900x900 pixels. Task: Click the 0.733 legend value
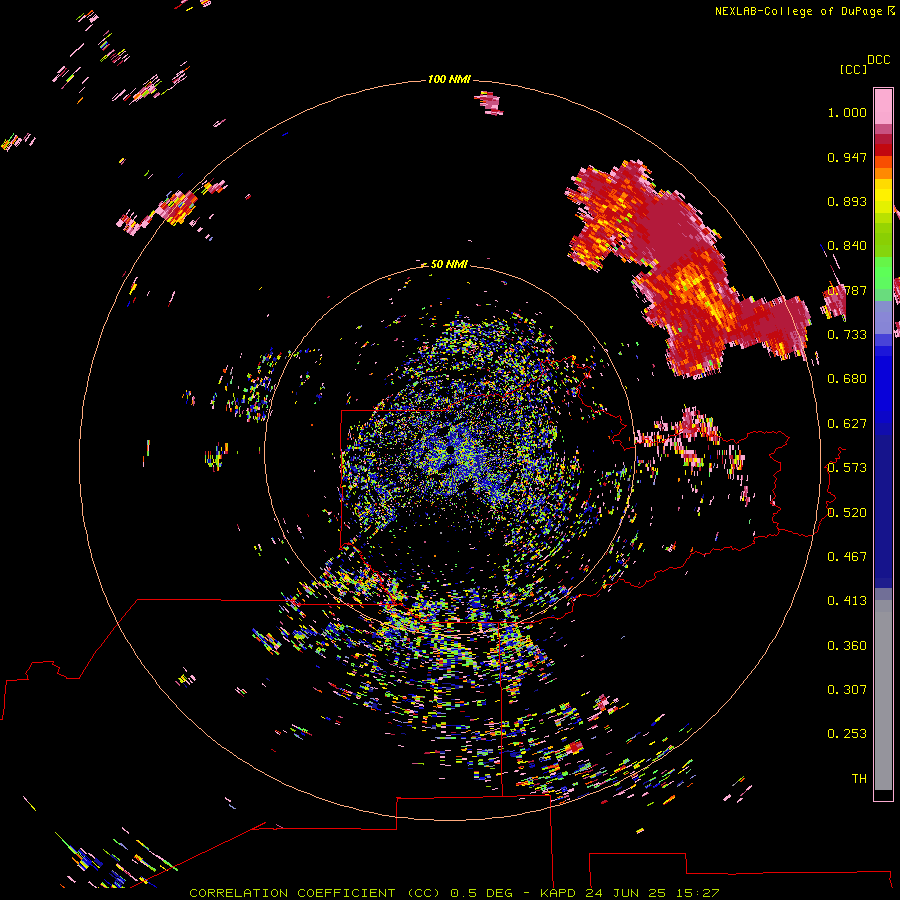(x=847, y=335)
